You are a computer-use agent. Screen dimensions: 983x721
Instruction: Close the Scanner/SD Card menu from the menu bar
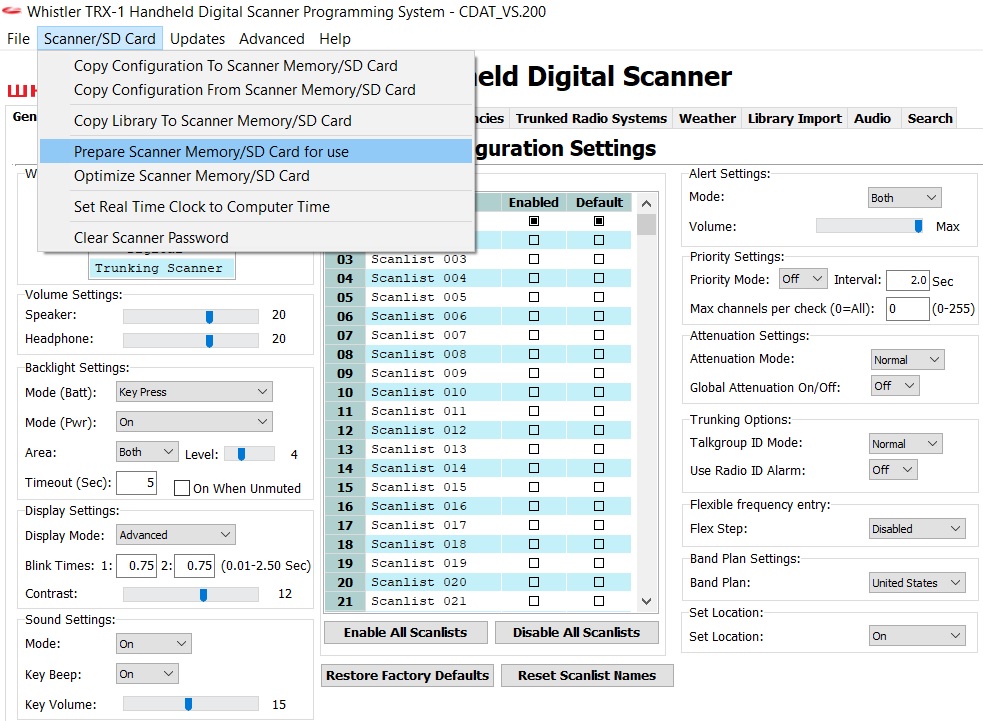click(100, 39)
